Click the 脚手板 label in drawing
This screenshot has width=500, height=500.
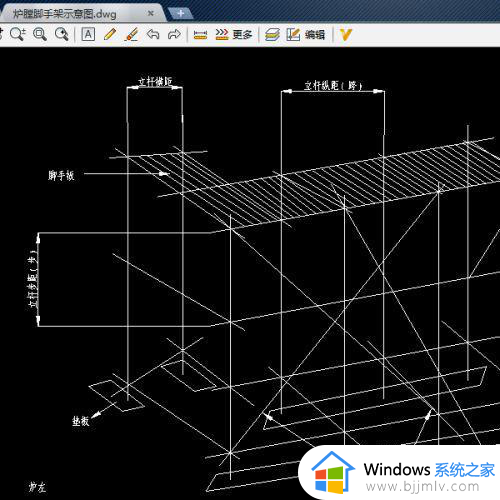[x=61, y=175]
